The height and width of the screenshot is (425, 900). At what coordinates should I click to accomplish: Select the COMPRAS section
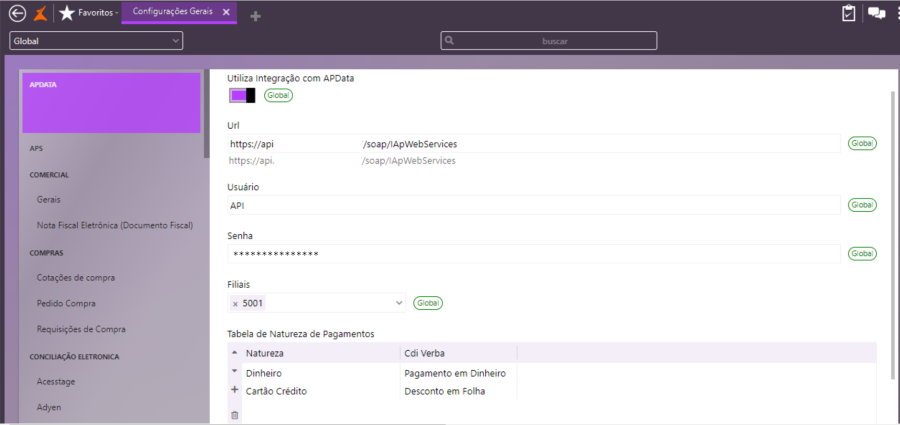coord(46,252)
